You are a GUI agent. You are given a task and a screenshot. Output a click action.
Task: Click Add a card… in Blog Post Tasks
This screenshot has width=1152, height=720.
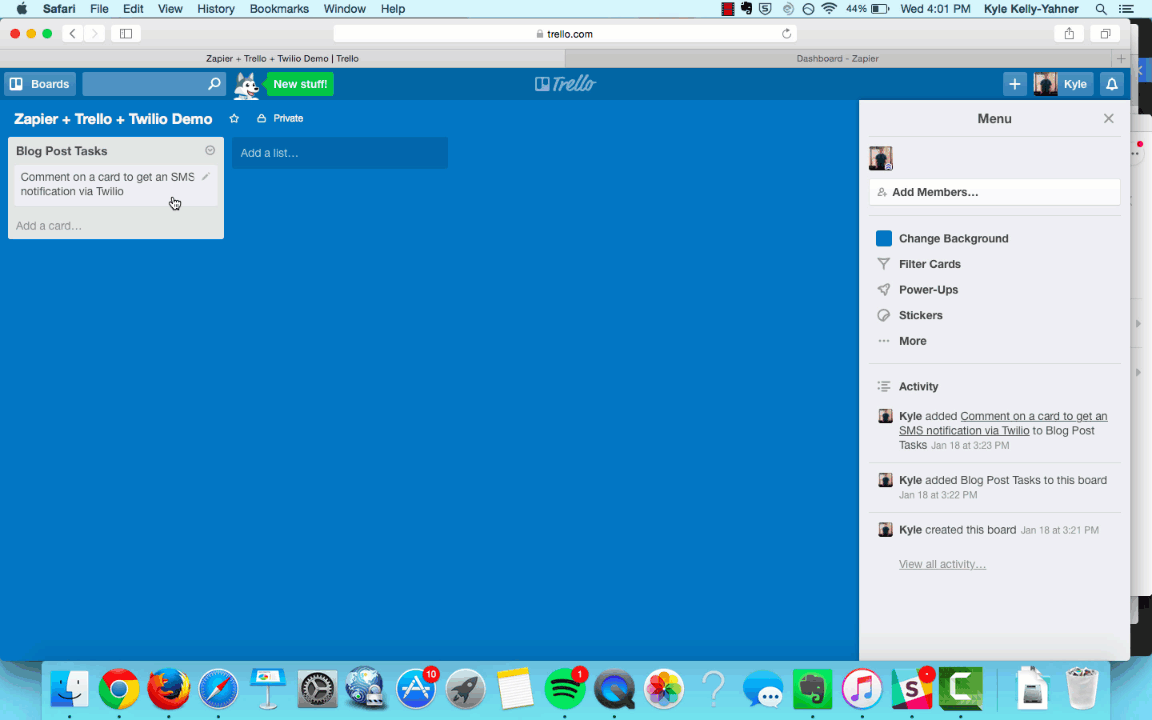(48, 226)
